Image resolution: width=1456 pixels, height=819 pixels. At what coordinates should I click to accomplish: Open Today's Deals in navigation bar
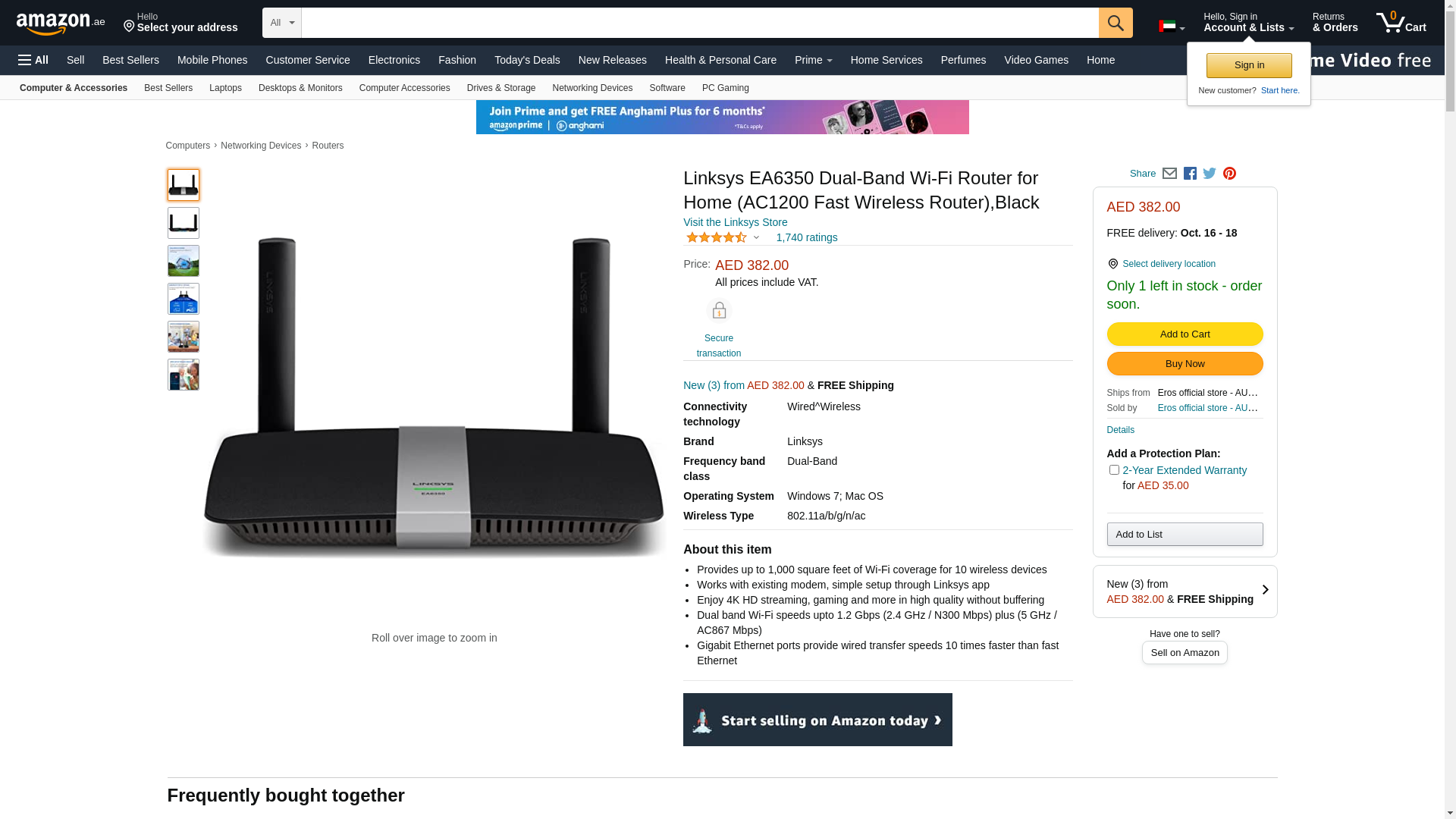527,60
